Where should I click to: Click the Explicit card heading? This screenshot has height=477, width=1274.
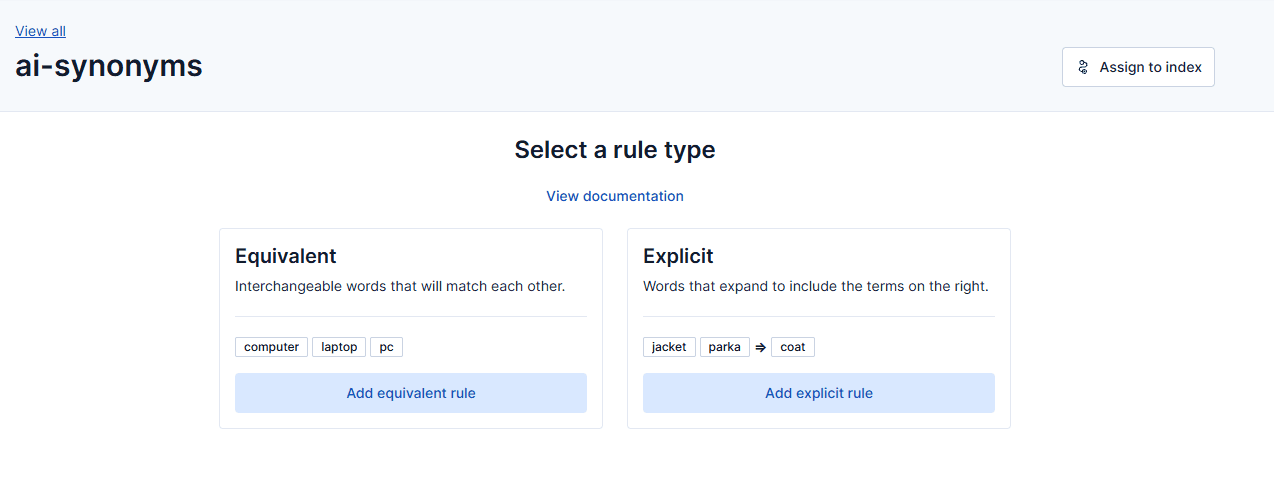[678, 256]
